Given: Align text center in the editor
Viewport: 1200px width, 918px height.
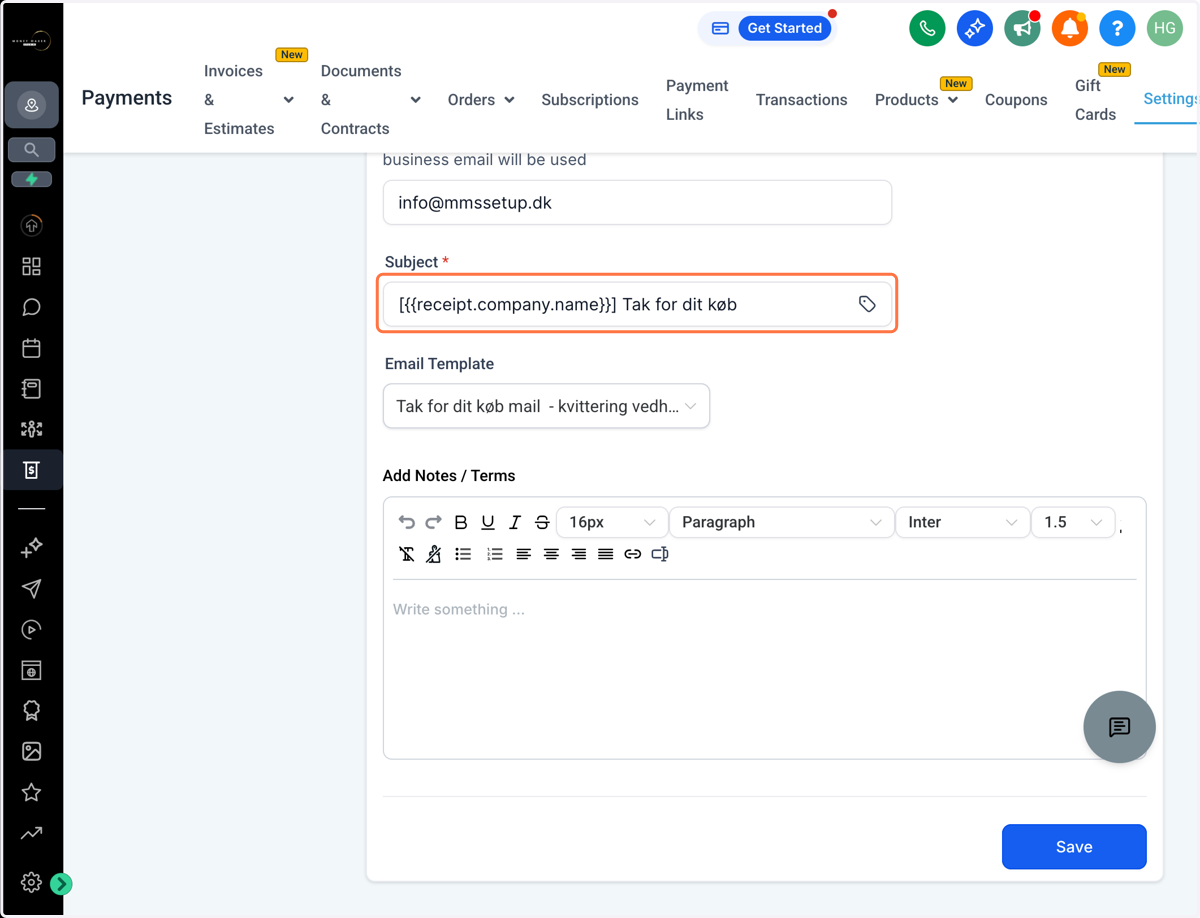Looking at the screenshot, I should 551,554.
